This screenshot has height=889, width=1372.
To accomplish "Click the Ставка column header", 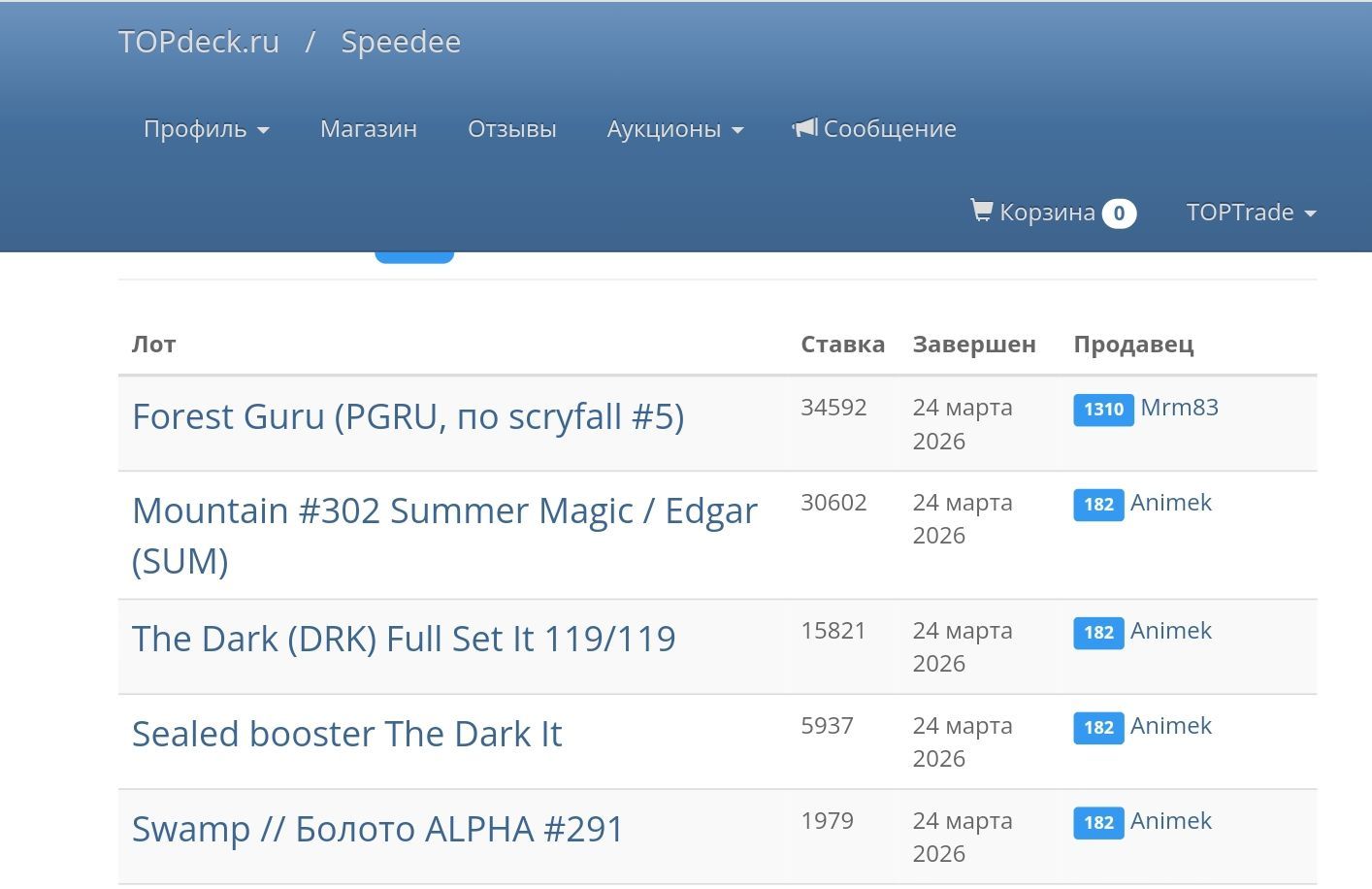I will pyautogui.click(x=842, y=345).
